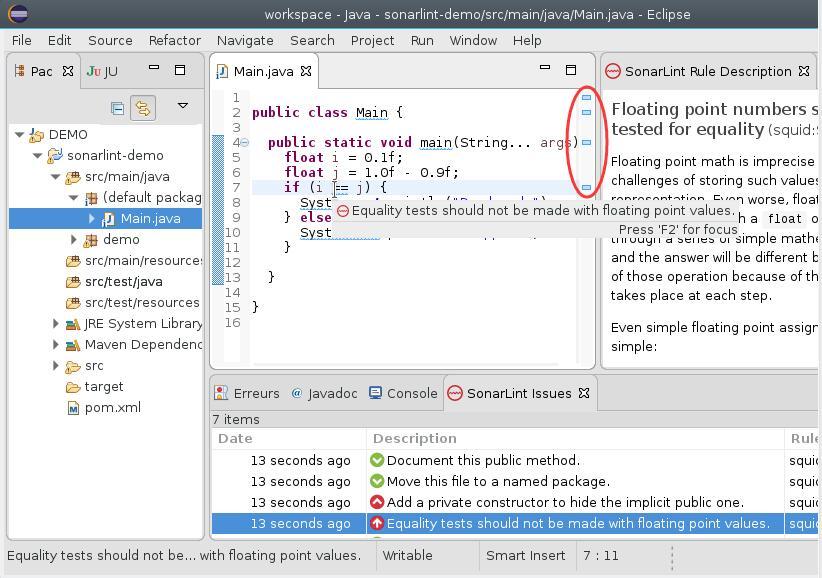This screenshot has width=822, height=578.
Task: Collapse the (default package) node
Action: coord(74,198)
